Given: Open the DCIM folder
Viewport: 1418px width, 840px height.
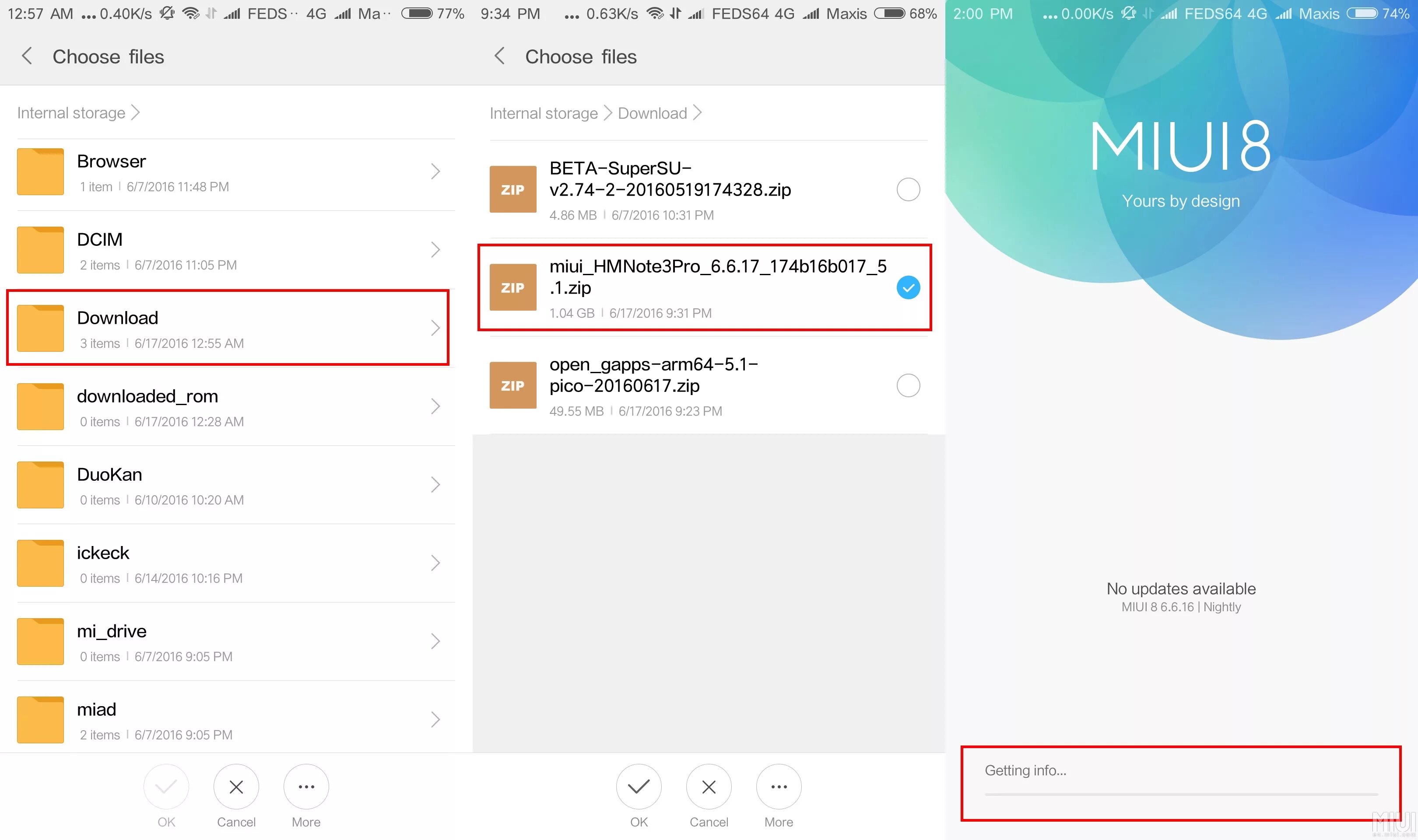Looking at the screenshot, I should [x=226, y=250].
